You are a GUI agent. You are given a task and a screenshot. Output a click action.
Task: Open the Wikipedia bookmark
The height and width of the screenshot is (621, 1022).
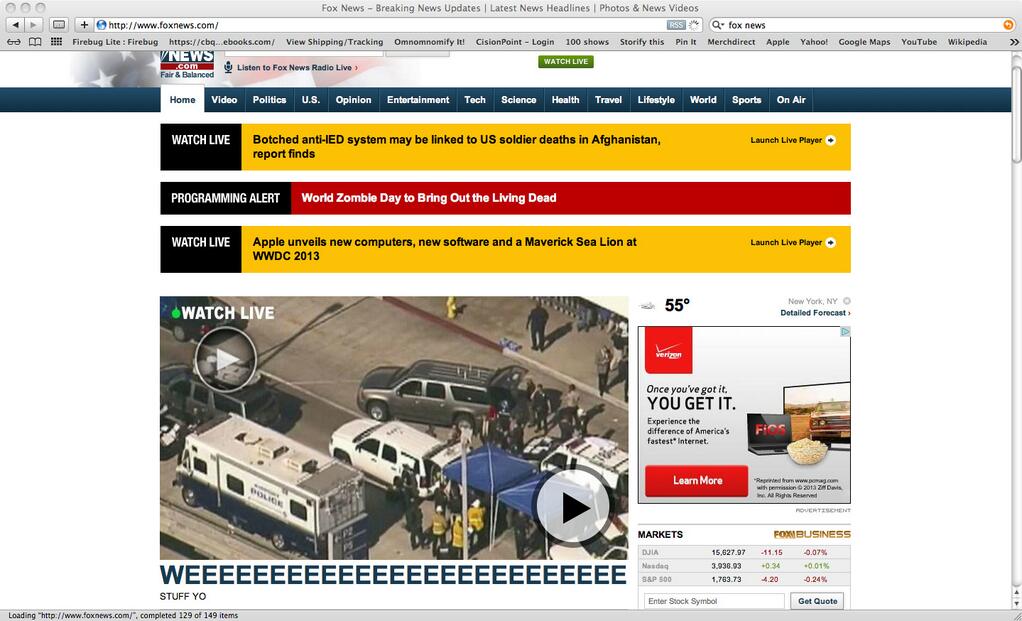click(x=967, y=42)
